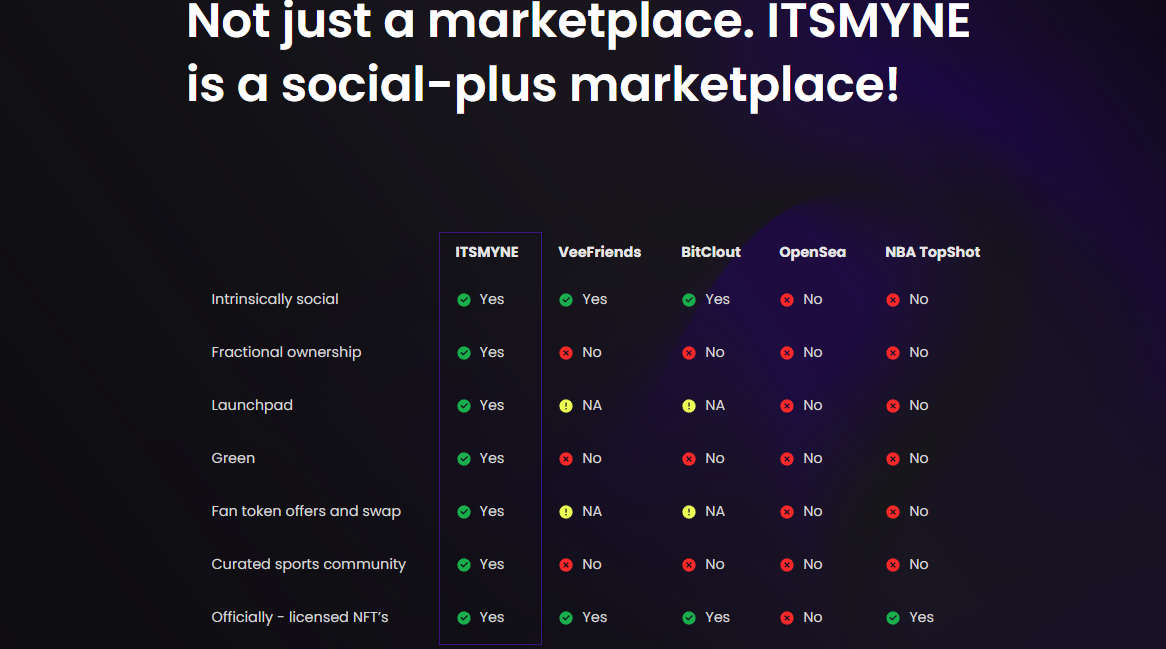Click the Launchpad row label
Image resolution: width=1166 pixels, height=649 pixels.
tap(252, 405)
